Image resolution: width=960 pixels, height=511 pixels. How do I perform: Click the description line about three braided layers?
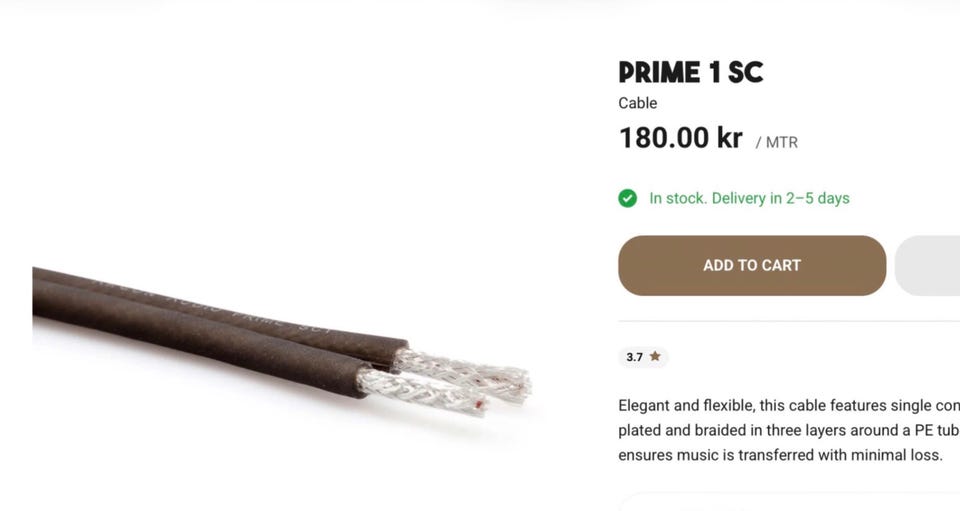(789, 430)
